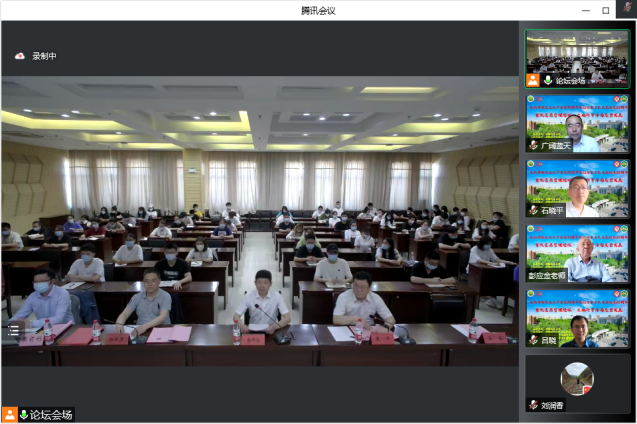Maximize the 腾讯会议 window

605,10
